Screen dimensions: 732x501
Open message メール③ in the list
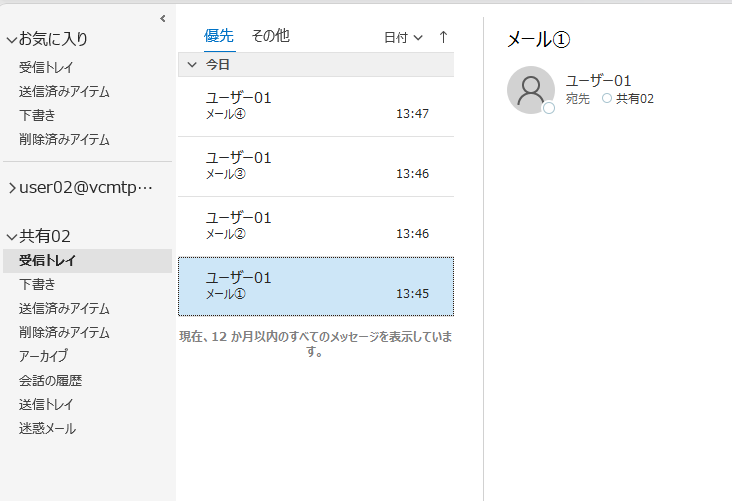point(316,167)
